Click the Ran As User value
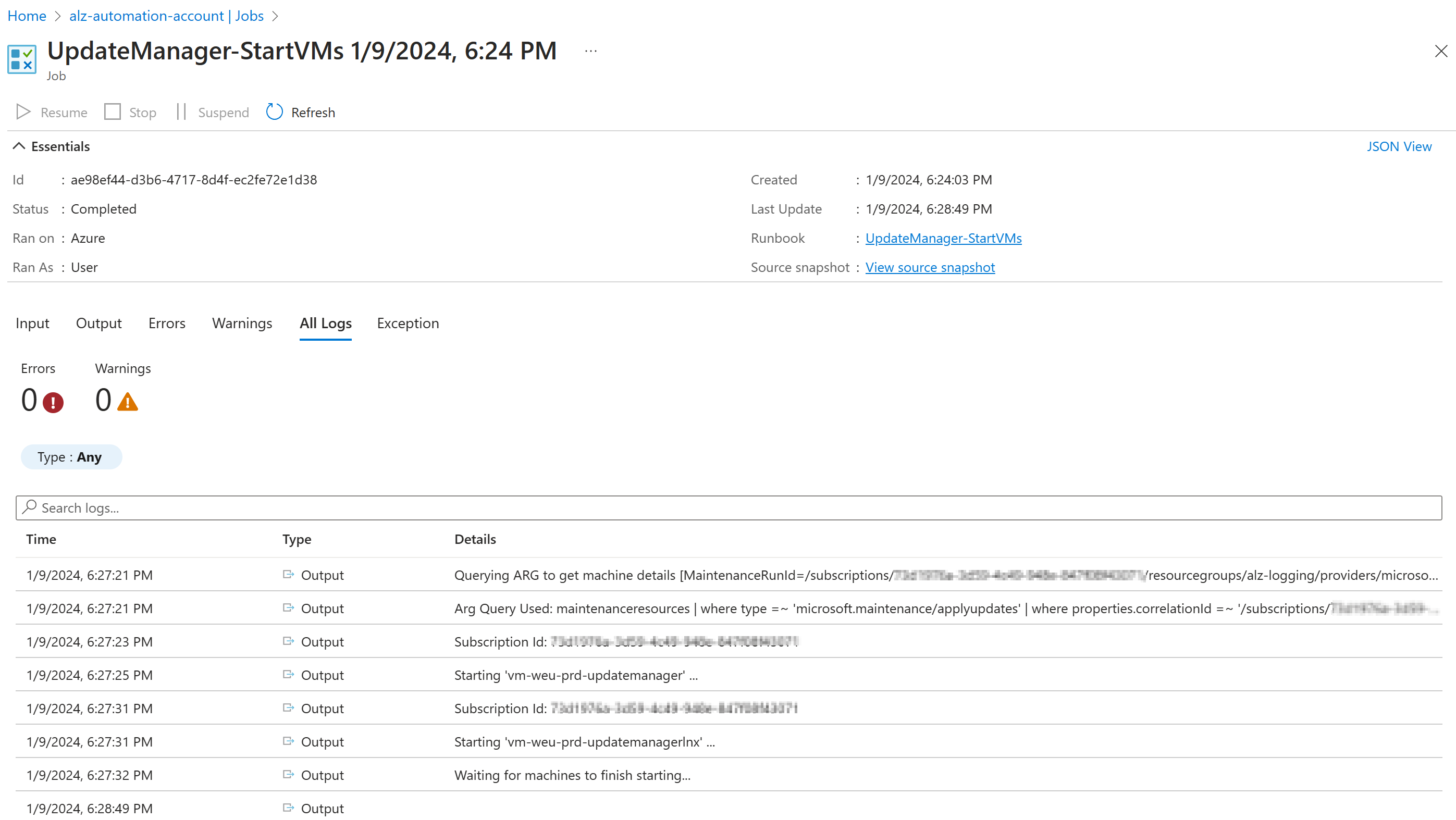 84,268
